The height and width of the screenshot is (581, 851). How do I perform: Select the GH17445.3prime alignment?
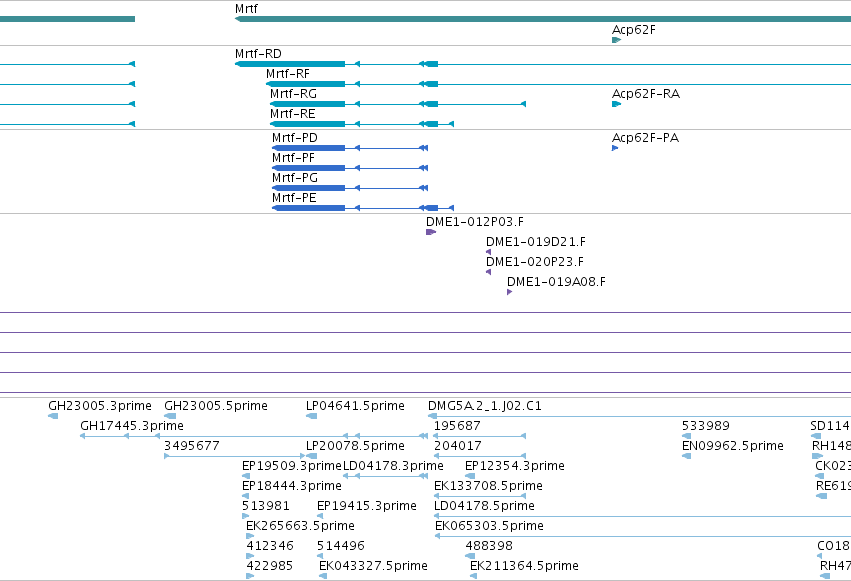pos(254,436)
